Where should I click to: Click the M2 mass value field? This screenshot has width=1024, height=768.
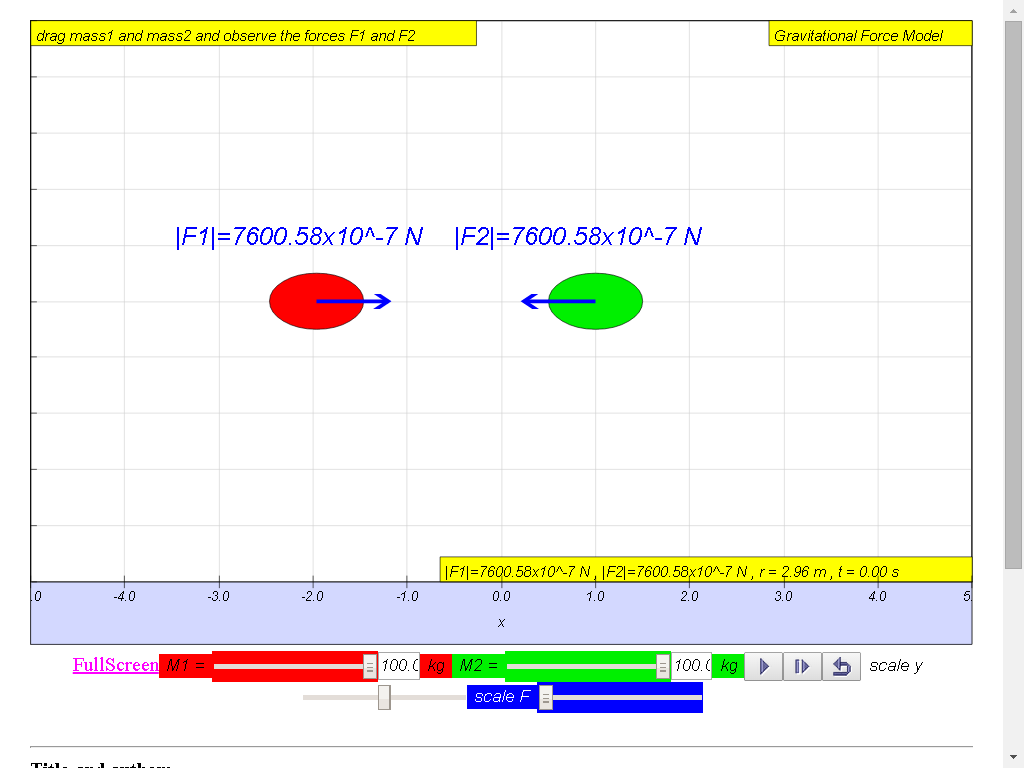692,666
